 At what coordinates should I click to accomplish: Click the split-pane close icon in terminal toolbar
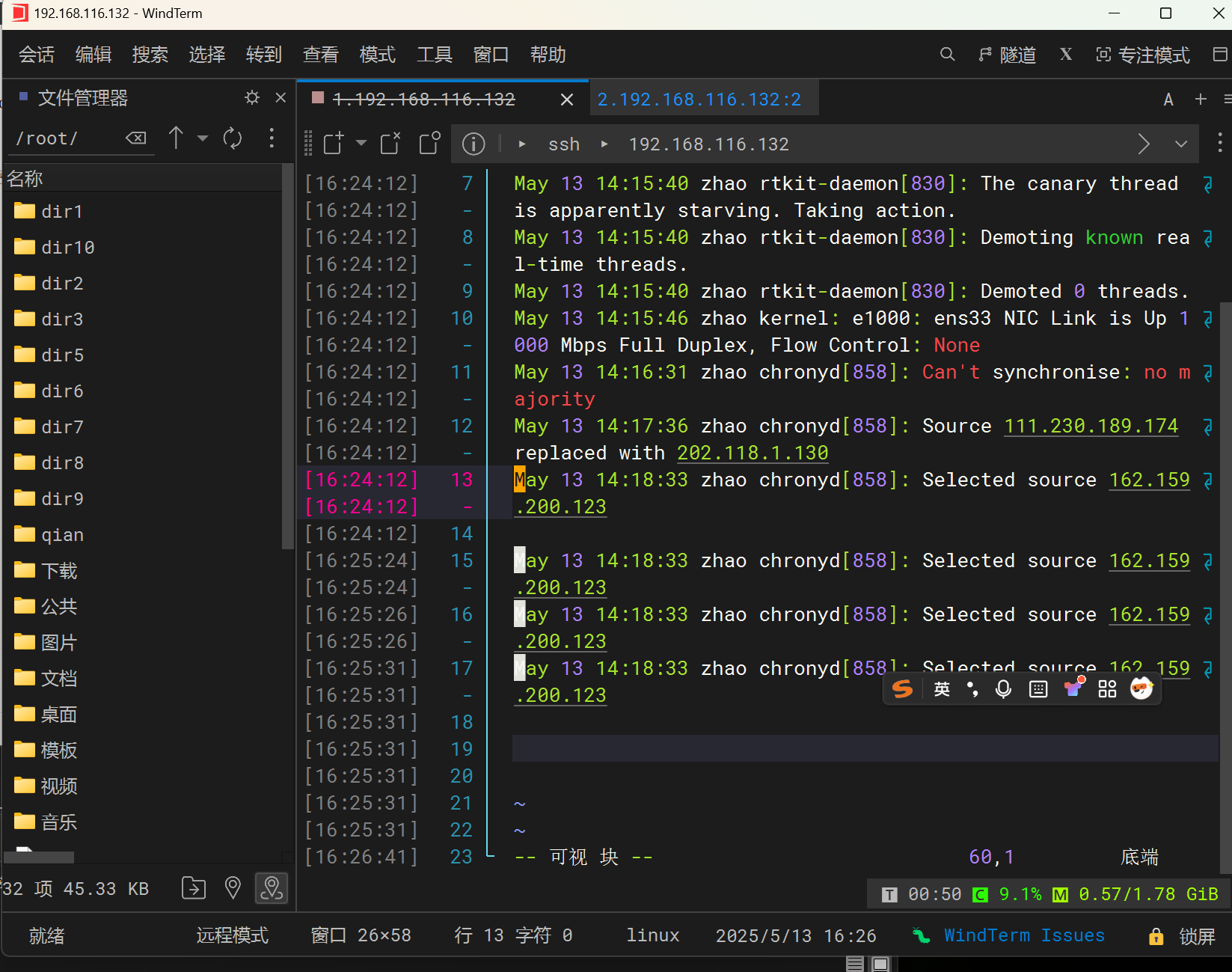point(390,143)
